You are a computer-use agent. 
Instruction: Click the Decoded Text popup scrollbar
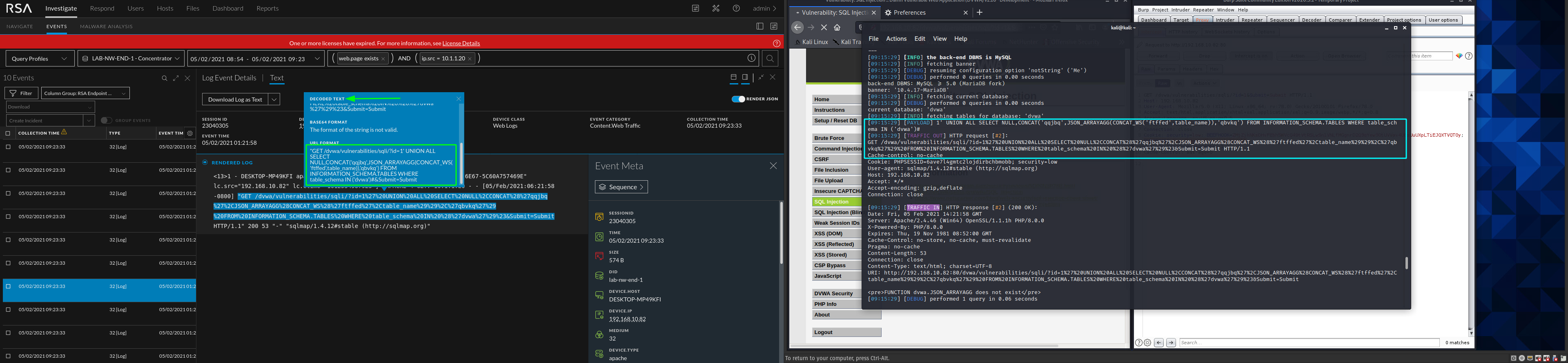(461, 163)
